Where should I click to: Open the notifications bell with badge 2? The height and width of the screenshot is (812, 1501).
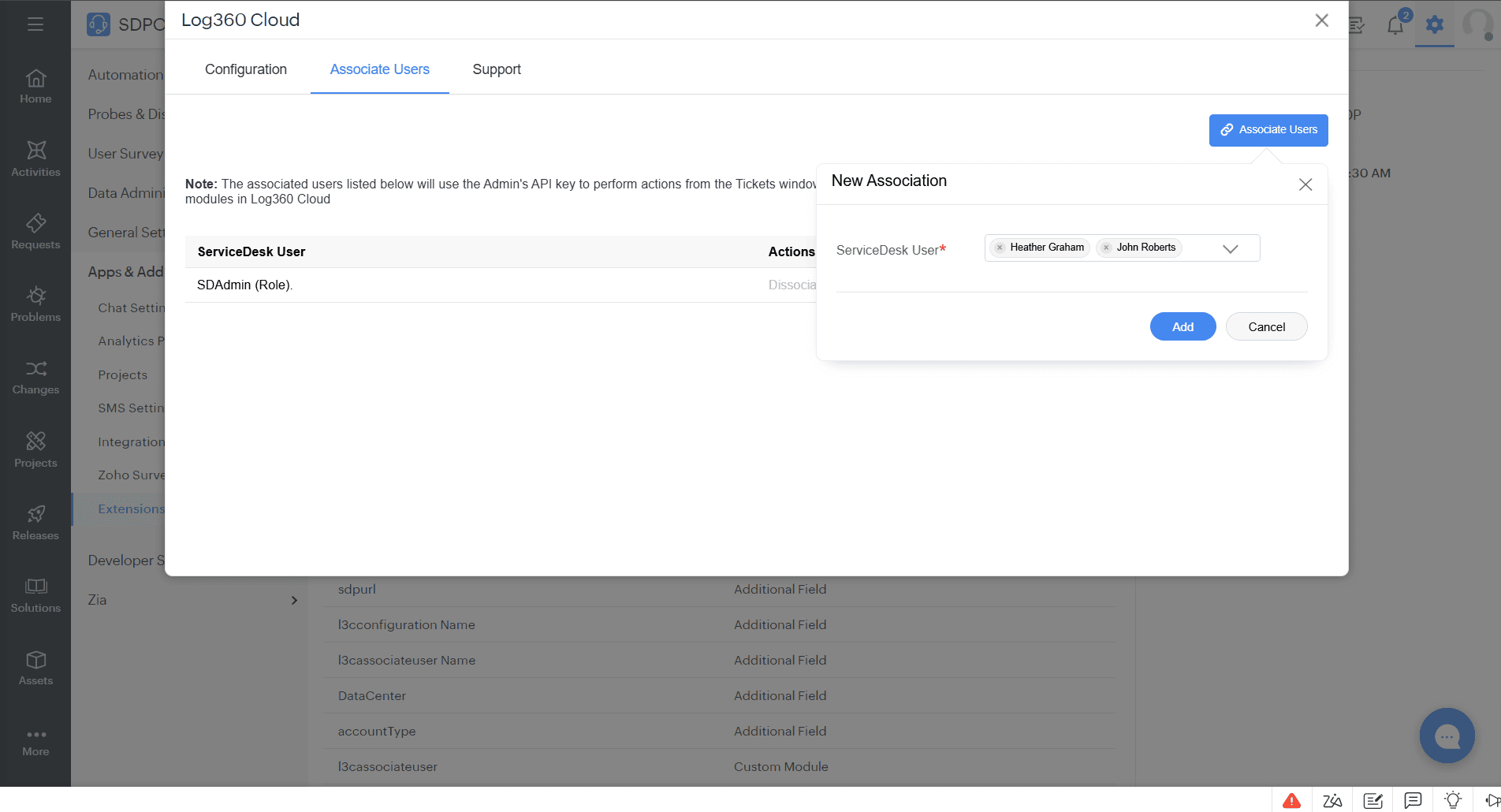(x=1395, y=24)
